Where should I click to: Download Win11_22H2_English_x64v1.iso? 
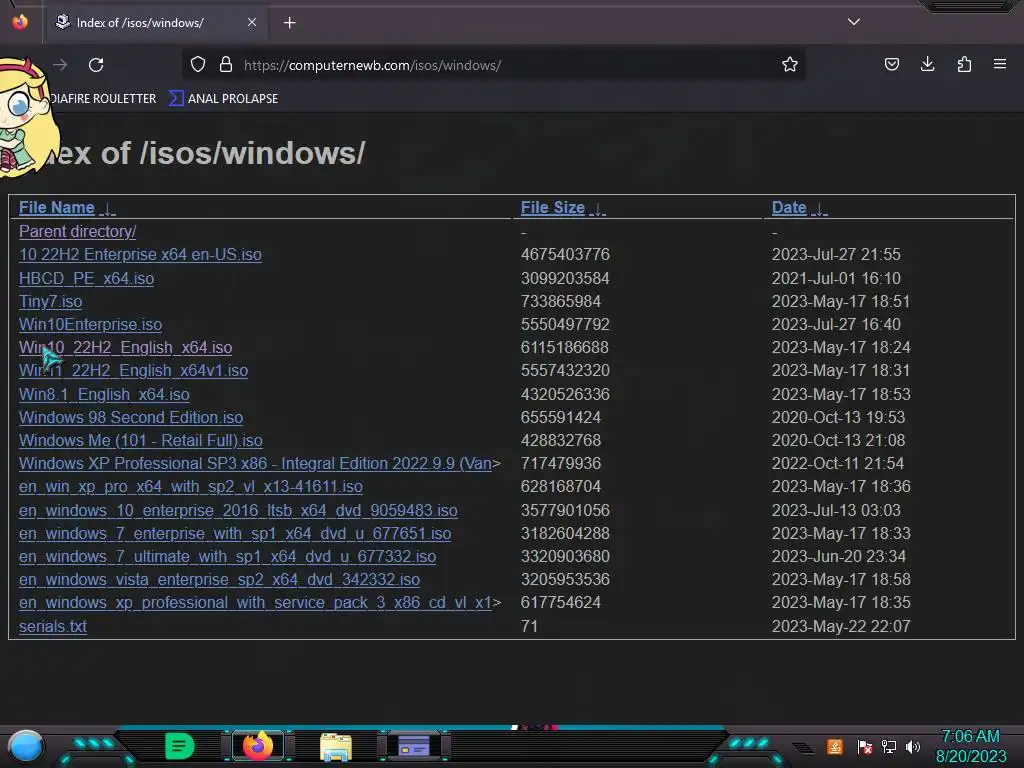pos(133,370)
